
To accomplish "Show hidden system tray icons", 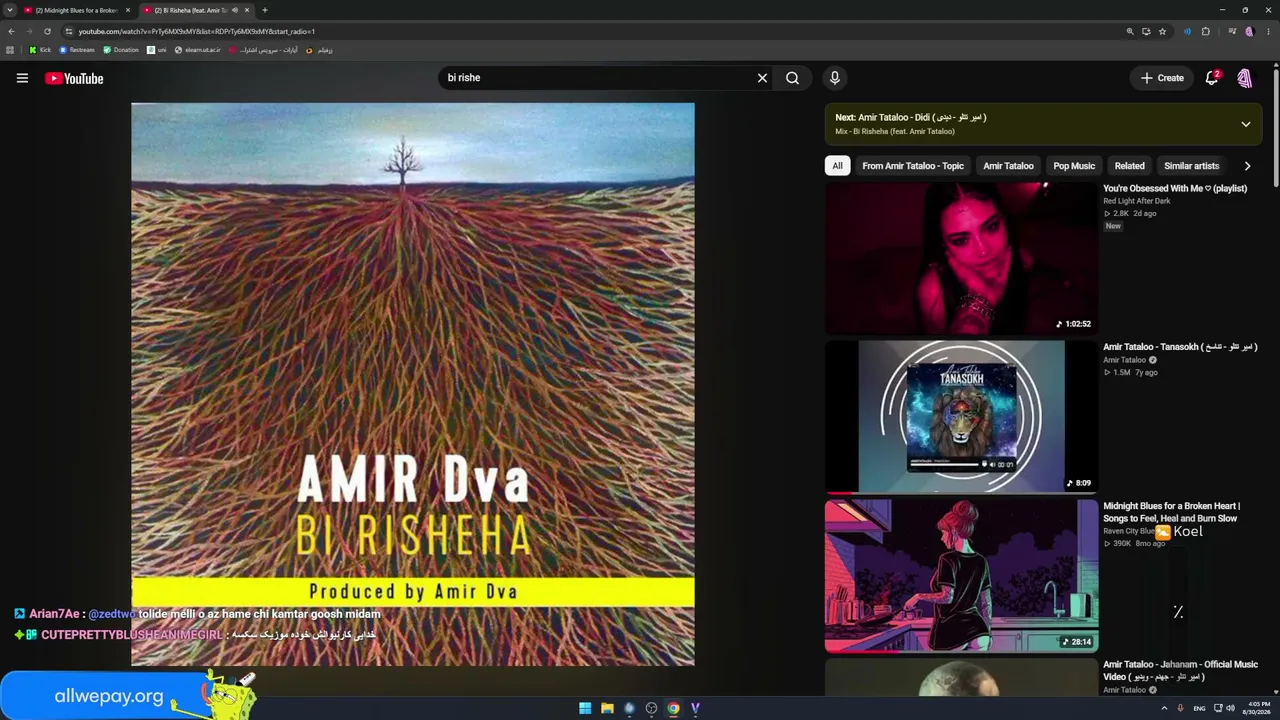I will tap(1164, 708).
